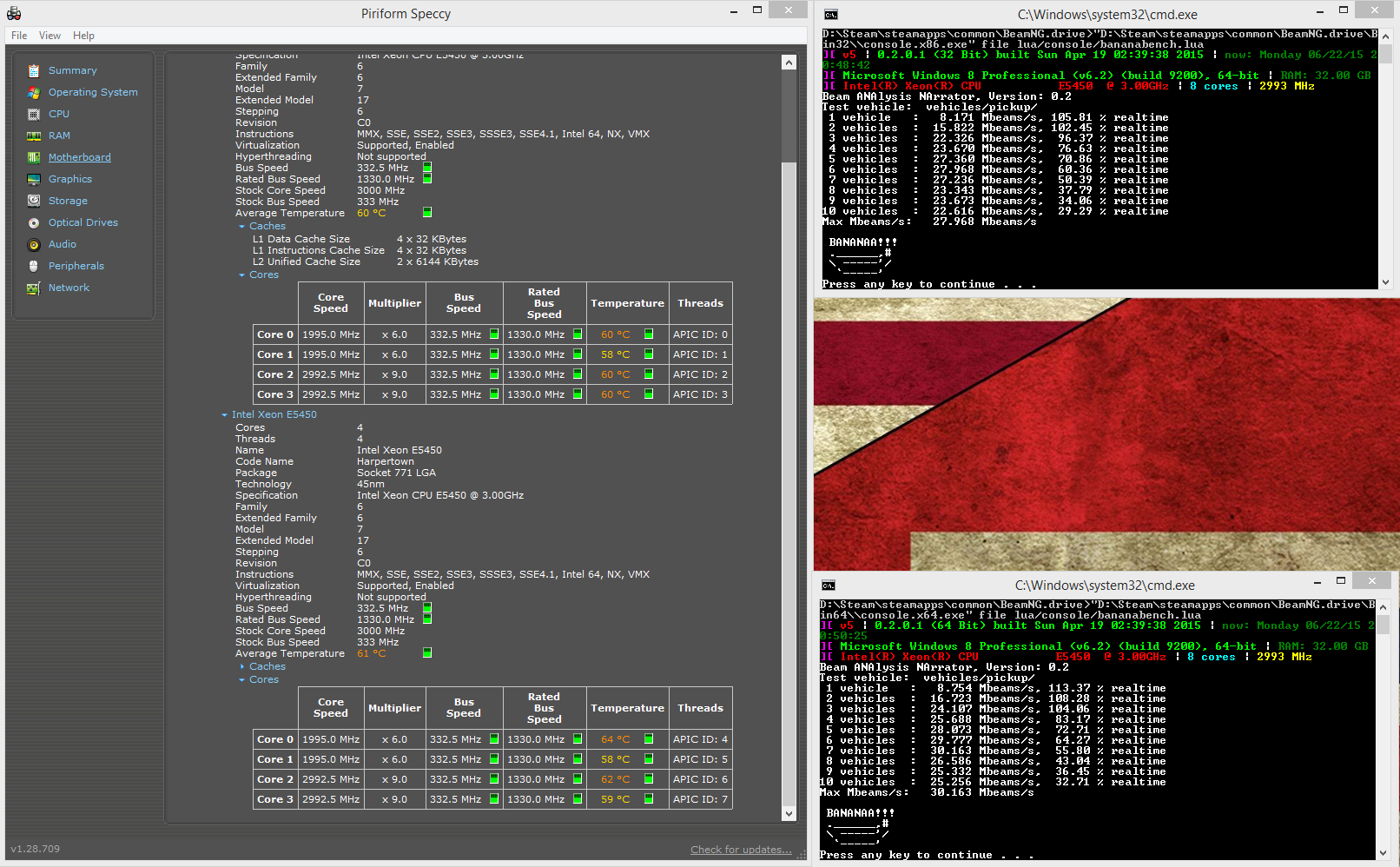Open the File menu
This screenshot has height=867, width=1400.
click(19, 36)
